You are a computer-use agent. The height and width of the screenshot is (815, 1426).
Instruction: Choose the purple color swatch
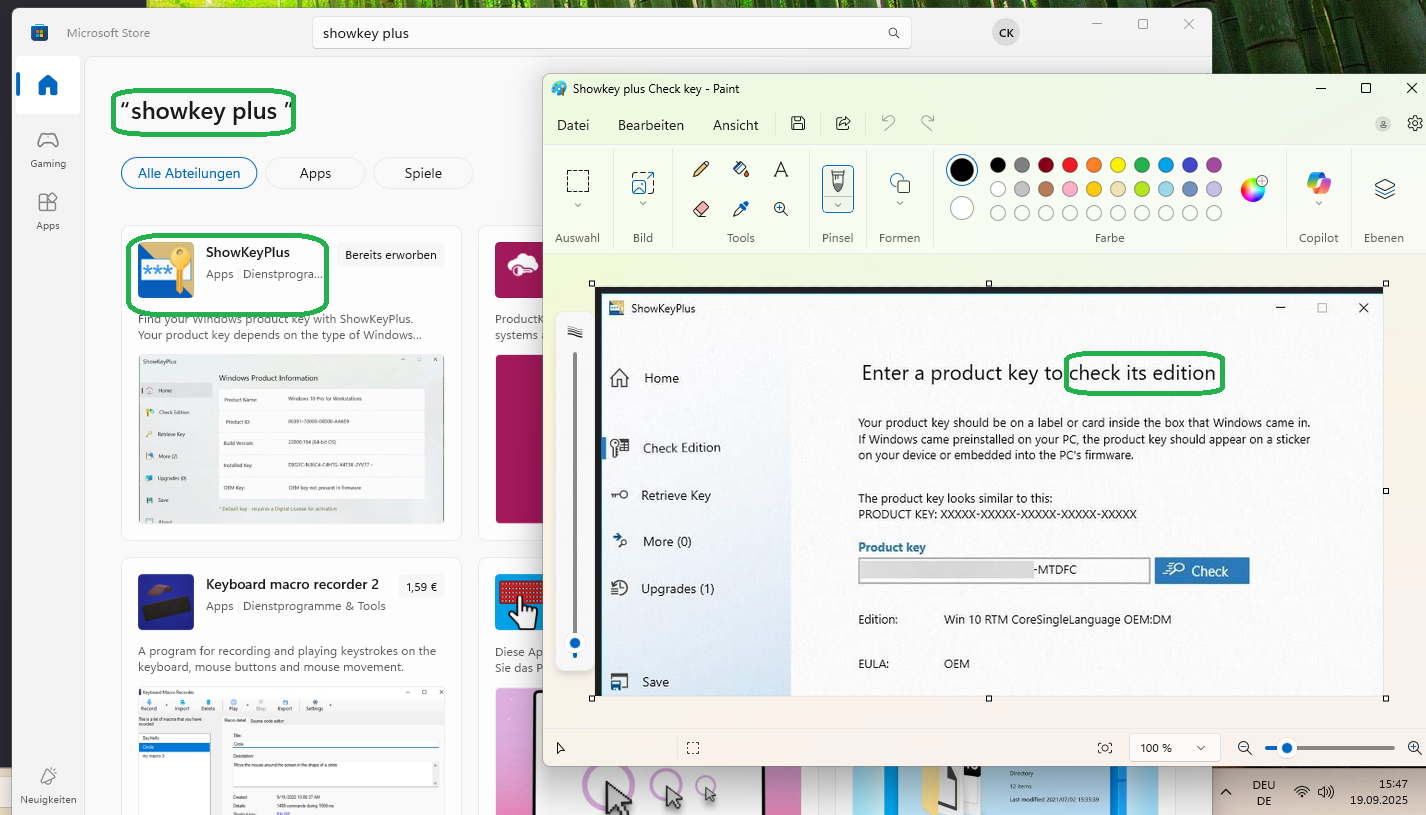[x=1214, y=165]
